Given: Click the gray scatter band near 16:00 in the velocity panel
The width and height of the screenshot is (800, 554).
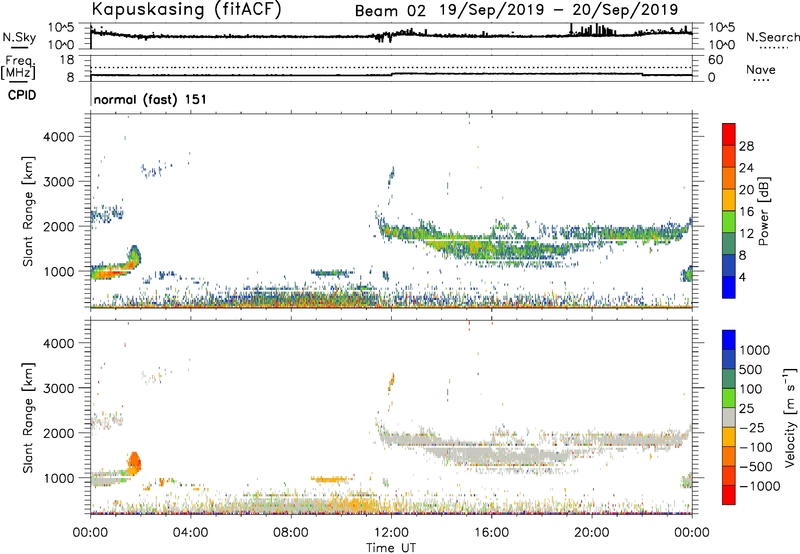Looking at the screenshot, I should pos(492,453).
